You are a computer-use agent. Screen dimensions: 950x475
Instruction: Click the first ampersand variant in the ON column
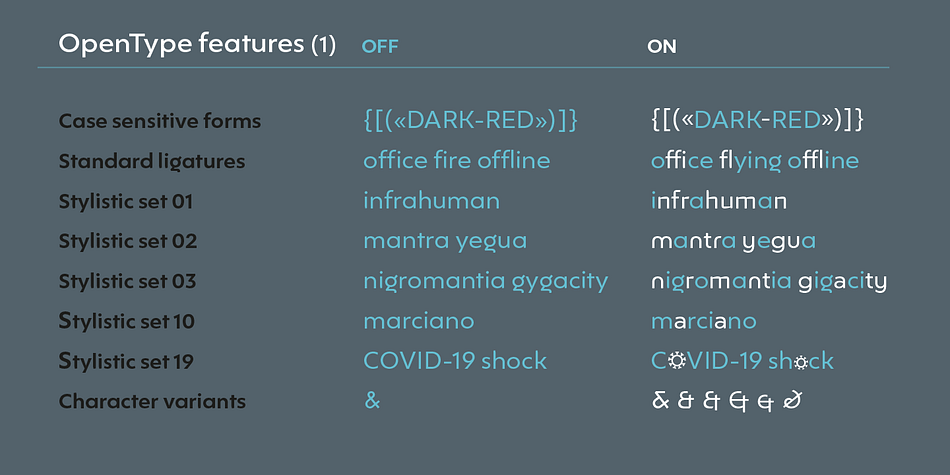(x=659, y=401)
